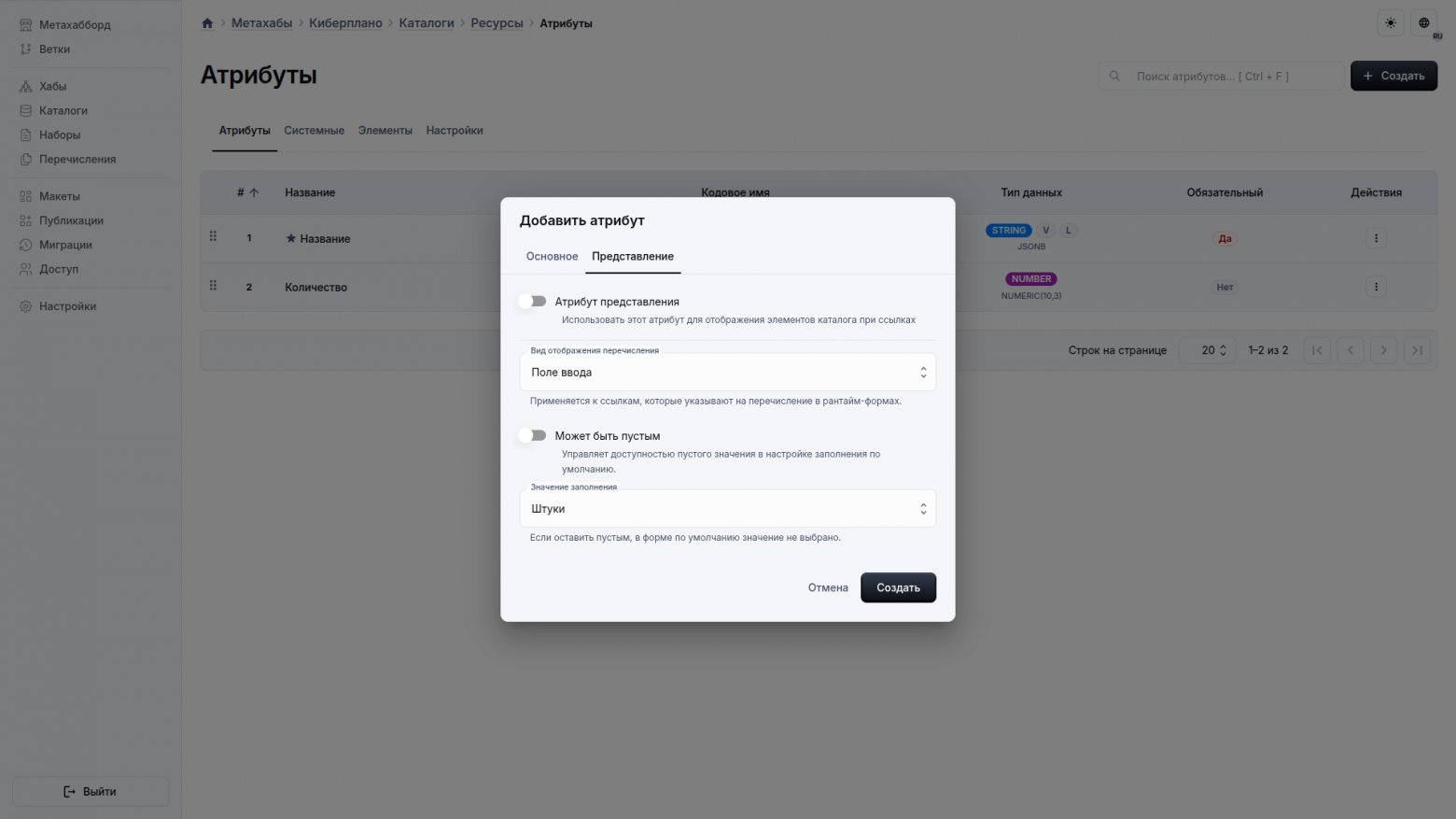Open the Вид отображения перечисления dropdown
This screenshot has width=1456, height=819.
[727, 373]
